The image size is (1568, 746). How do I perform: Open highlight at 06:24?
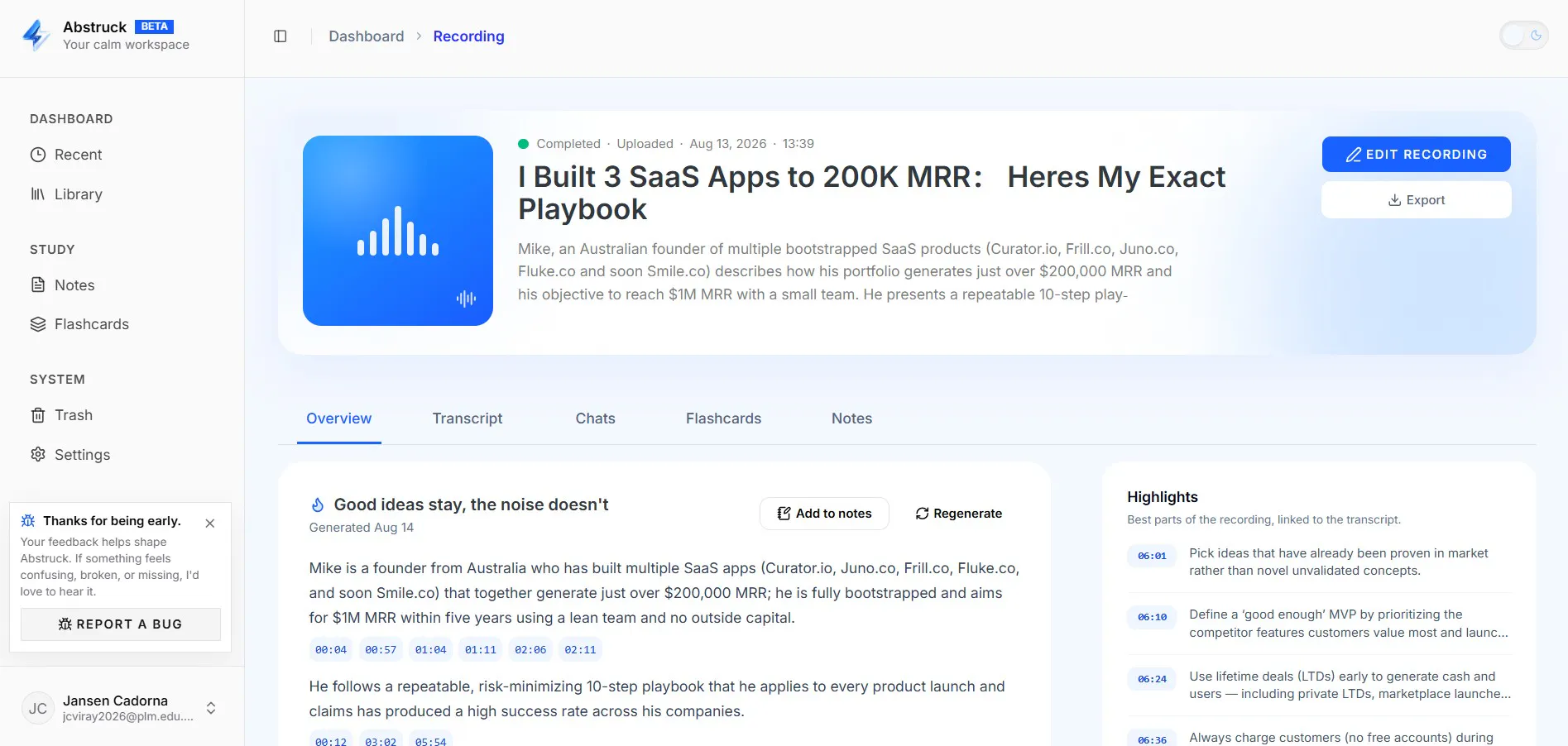[x=1152, y=679]
